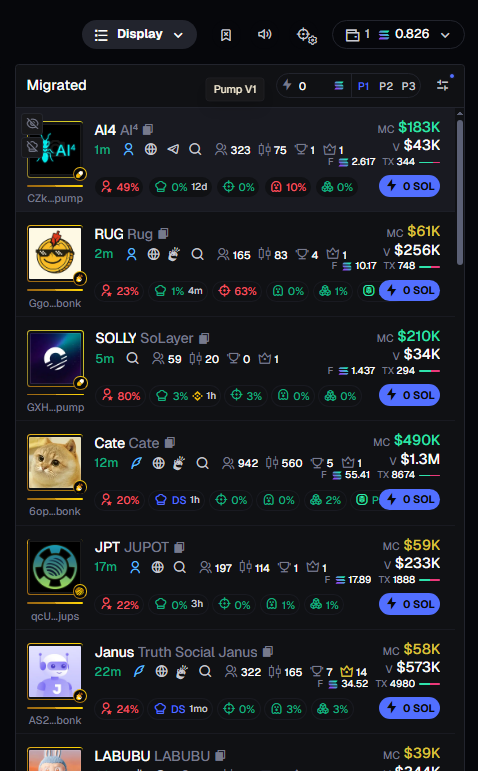Image resolution: width=478 pixels, height=771 pixels.
Task: Expand the Display dropdown
Action: pyautogui.click(x=139, y=34)
